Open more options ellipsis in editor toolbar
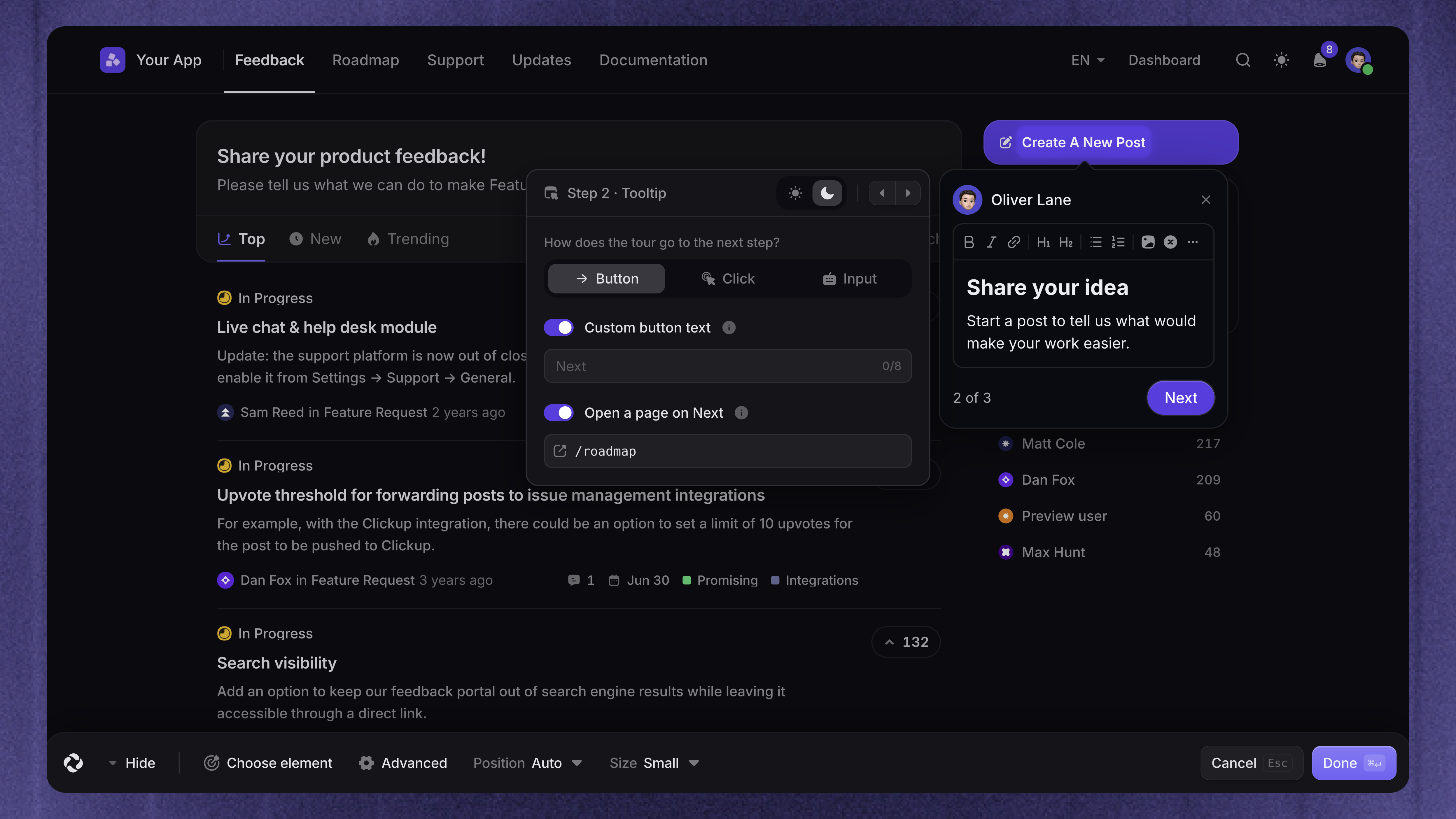 [1193, 242]
